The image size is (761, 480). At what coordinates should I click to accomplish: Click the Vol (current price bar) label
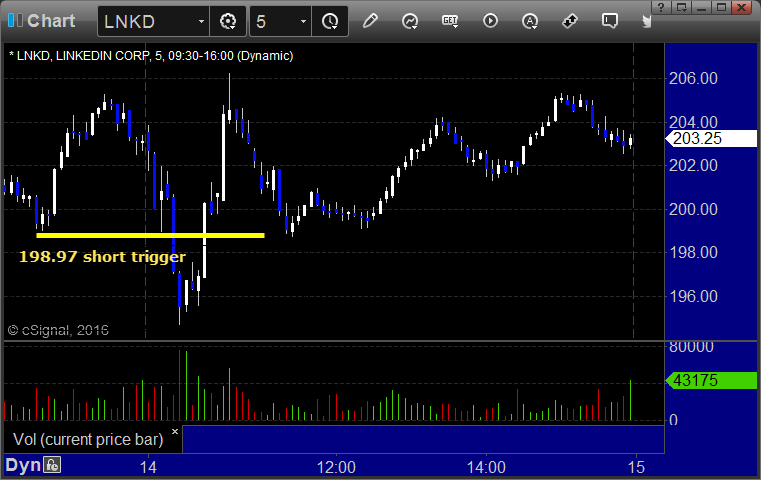(88, 439)
